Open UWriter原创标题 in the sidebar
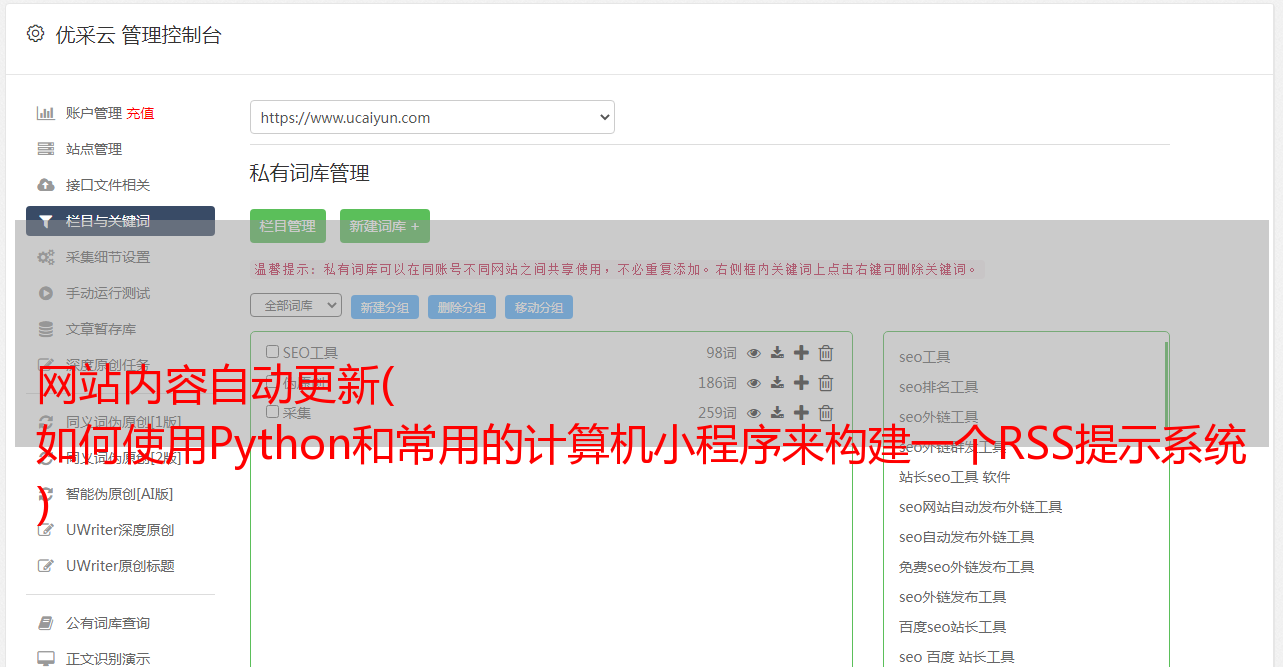Viewport: 1283px width, 667px height. point(120,566)
